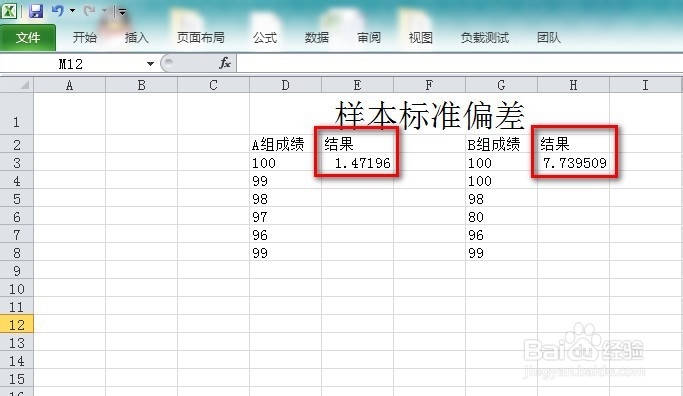The image size is (683, 396).
Task: Click cell D5 containing 98
Action: tap(285, 199)
